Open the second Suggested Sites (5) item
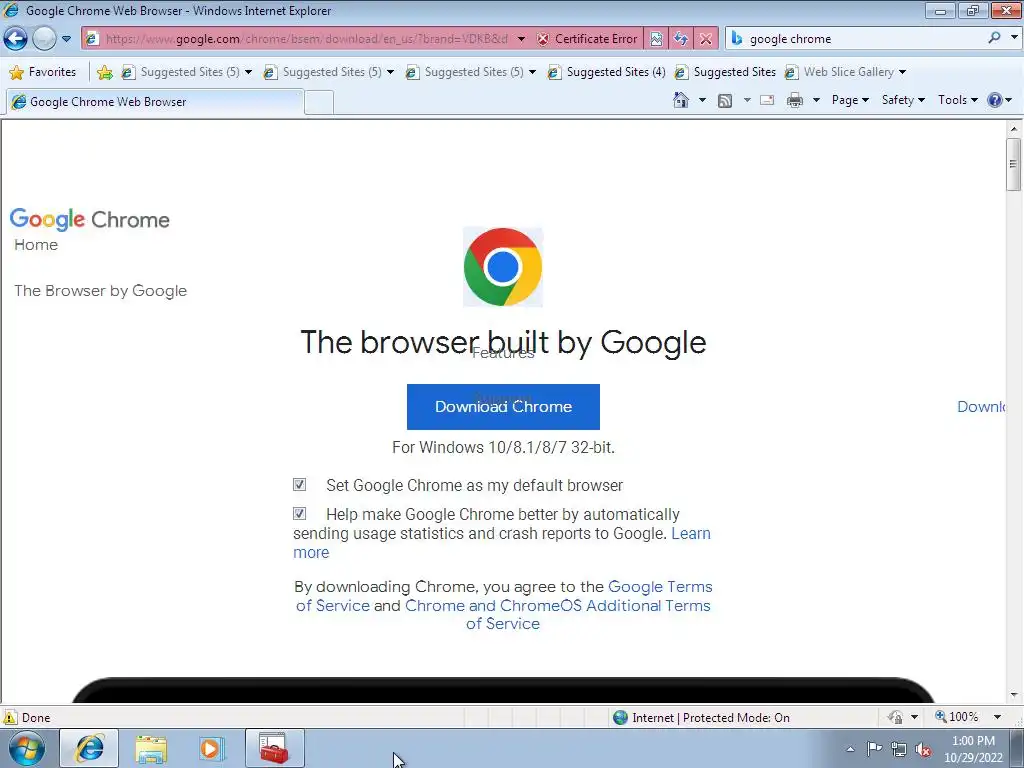This screenshot has height=768, width=1024. (x=328, y=72)
